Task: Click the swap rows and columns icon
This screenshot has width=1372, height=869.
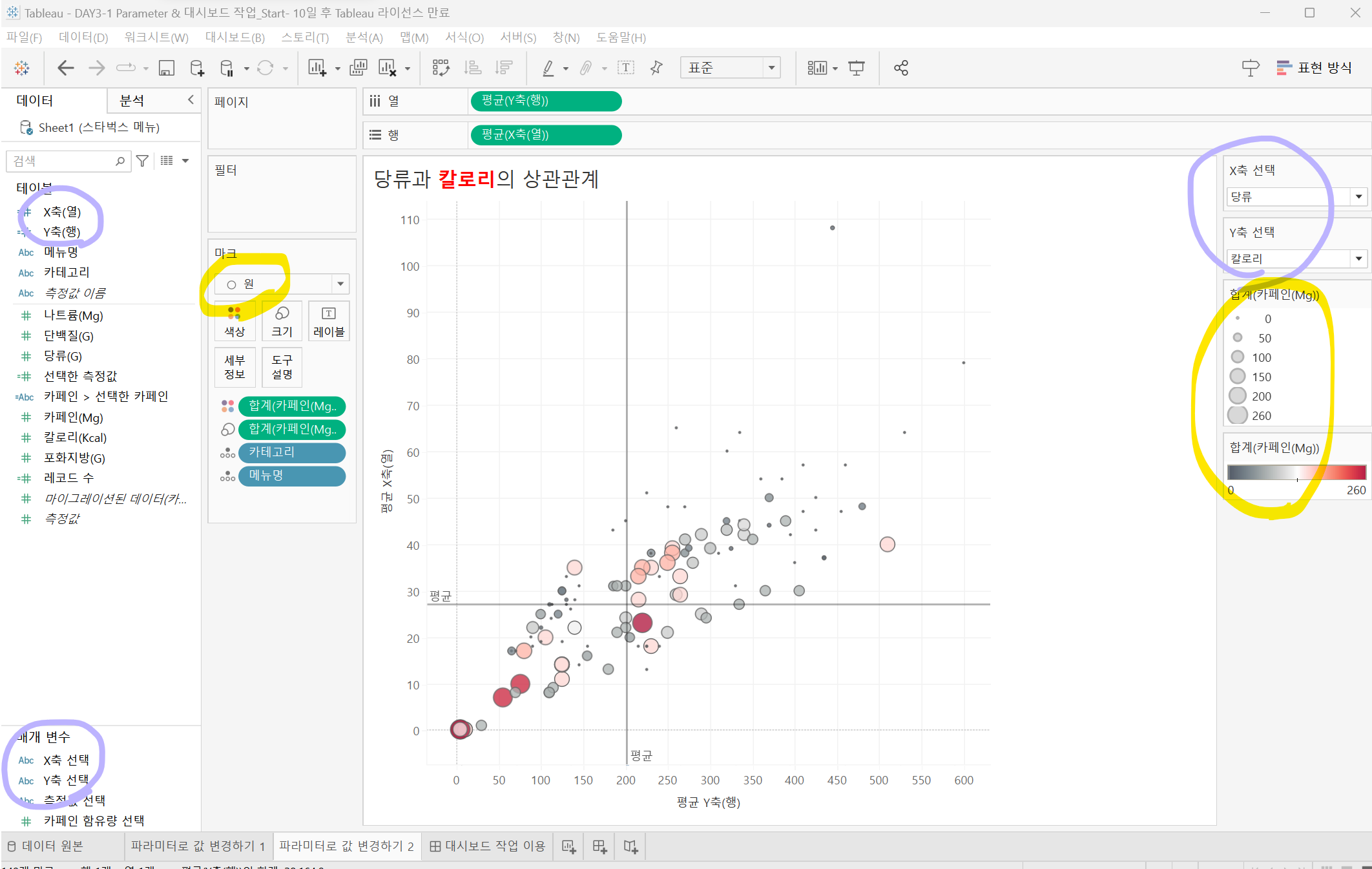Action: point(441,68)
